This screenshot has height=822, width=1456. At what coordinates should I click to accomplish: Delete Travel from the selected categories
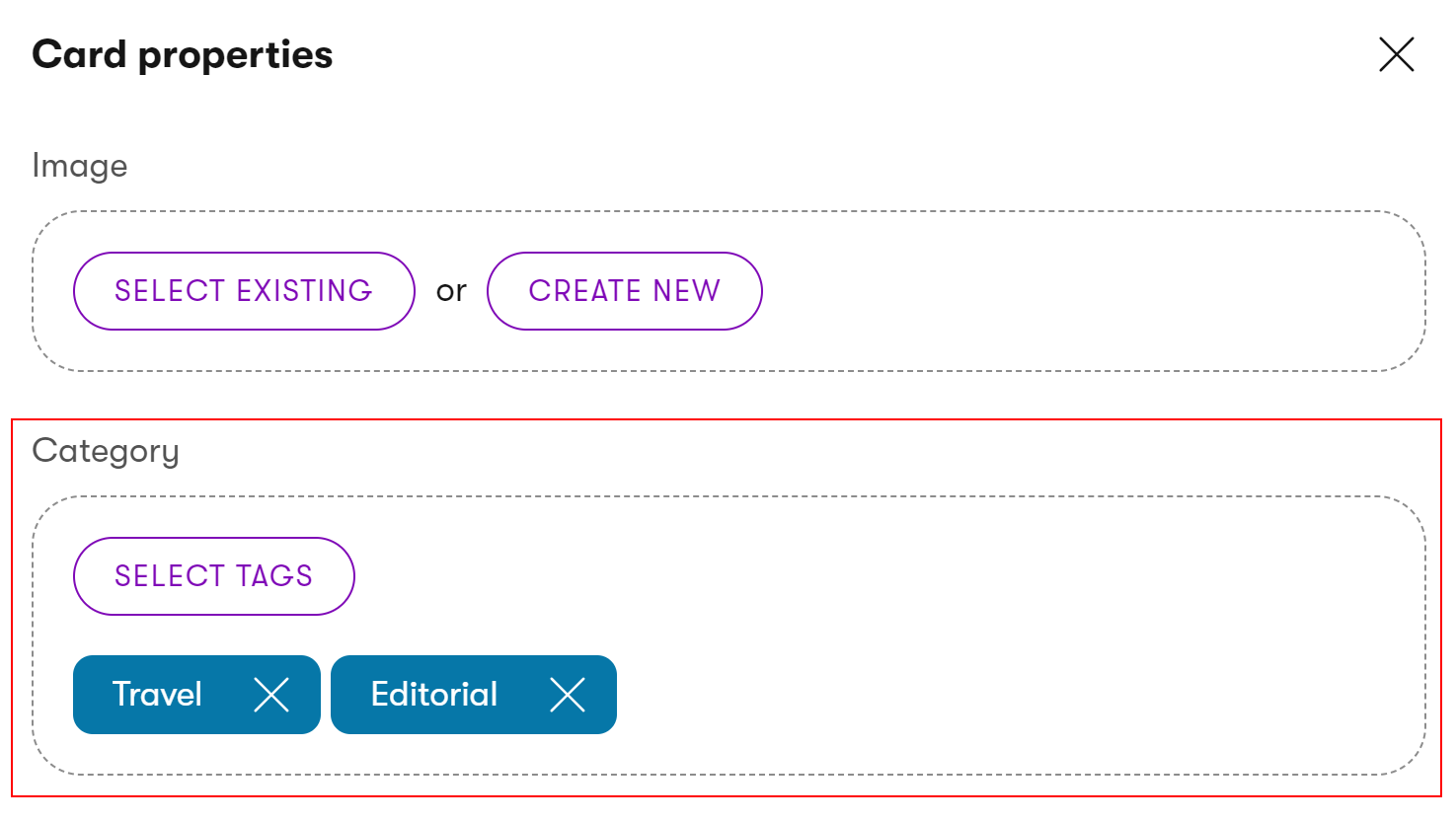(x=271, y=695)
